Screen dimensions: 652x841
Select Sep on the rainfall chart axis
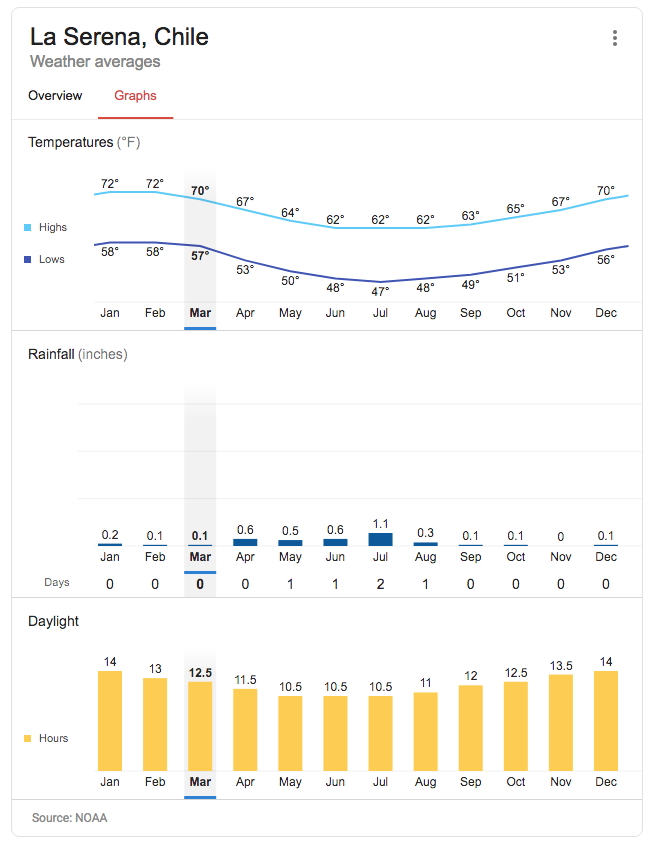(x=470, y=557)
